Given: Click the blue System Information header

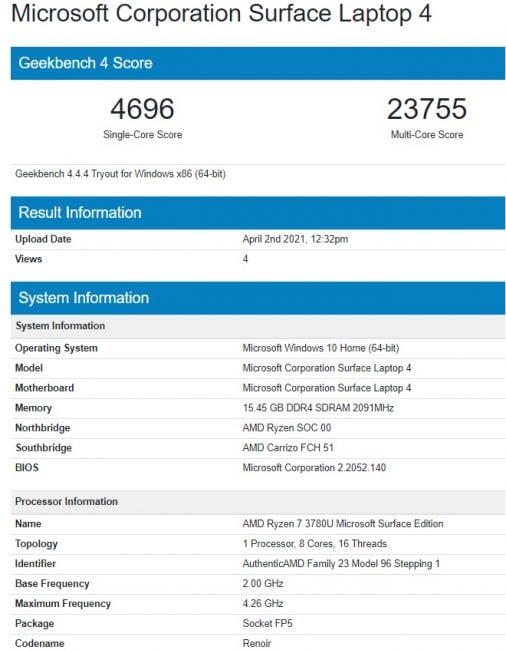Looking at the screenshot, I should coord(258,298).
